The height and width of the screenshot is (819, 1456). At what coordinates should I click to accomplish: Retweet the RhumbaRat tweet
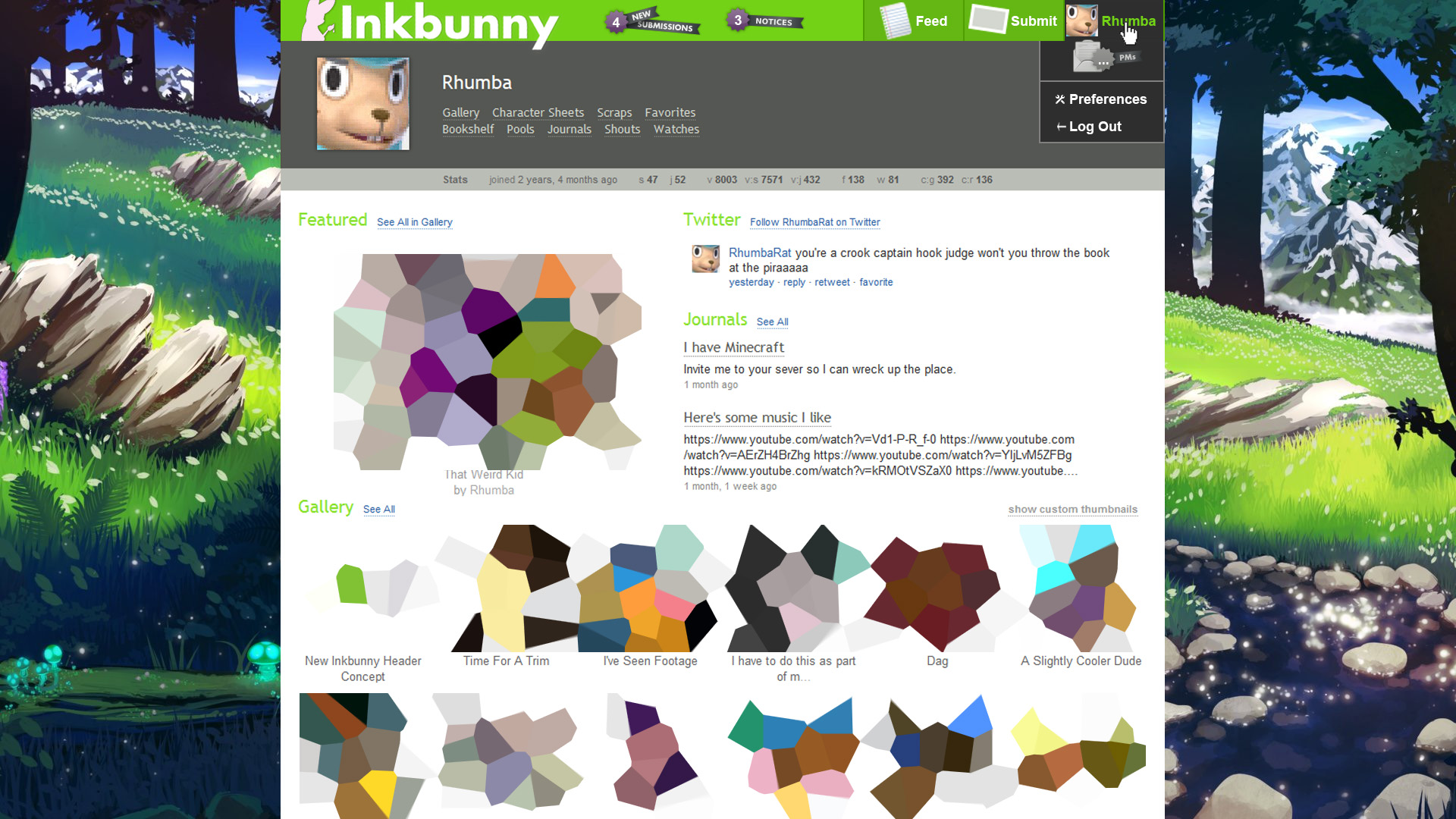coord(832,282)
